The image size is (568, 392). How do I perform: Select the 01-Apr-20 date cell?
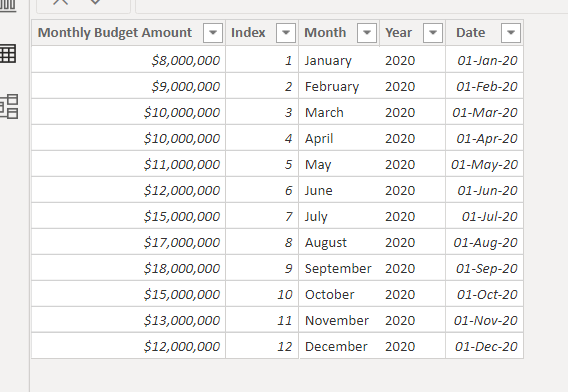[x=484, y=138]
